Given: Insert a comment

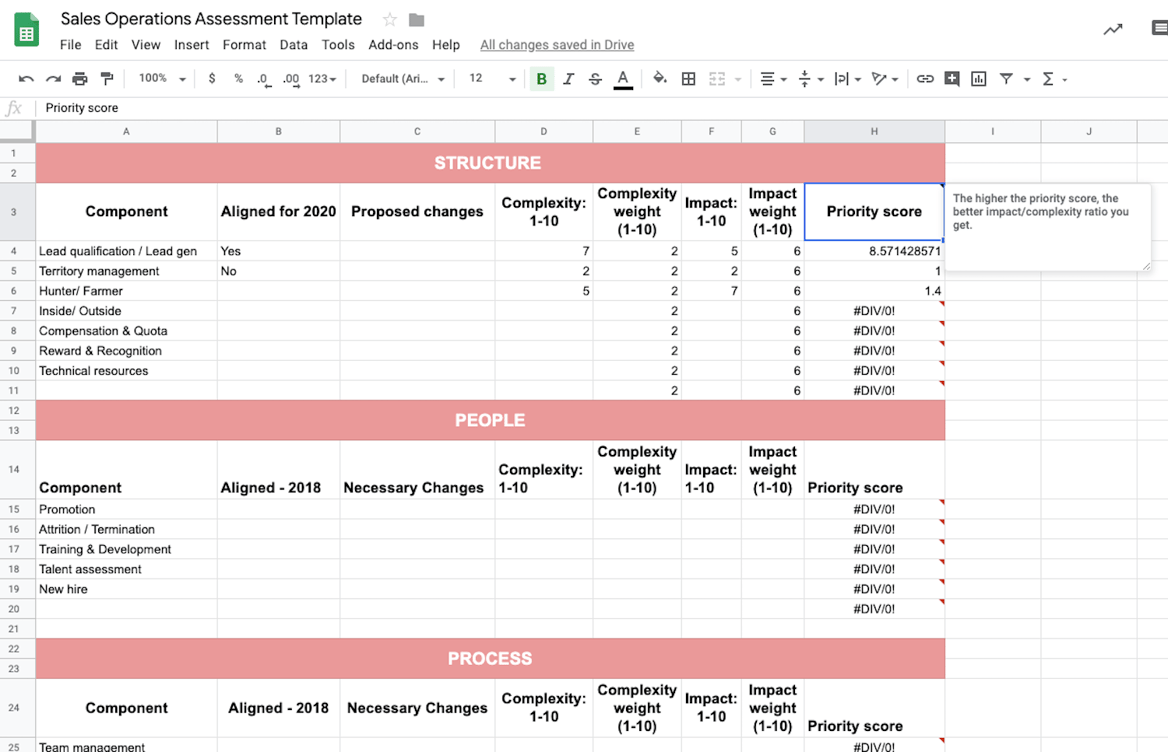Looking at the screenshot, I should [x=952, y=78].
